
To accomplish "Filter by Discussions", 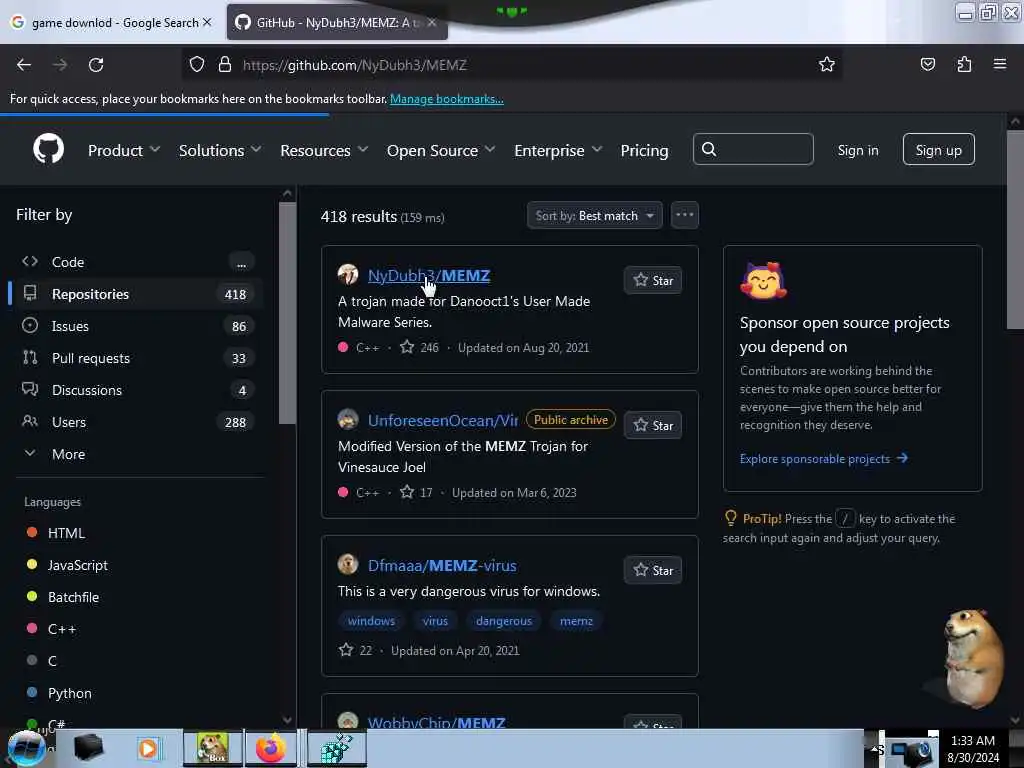I will click(x=136, y=390).
